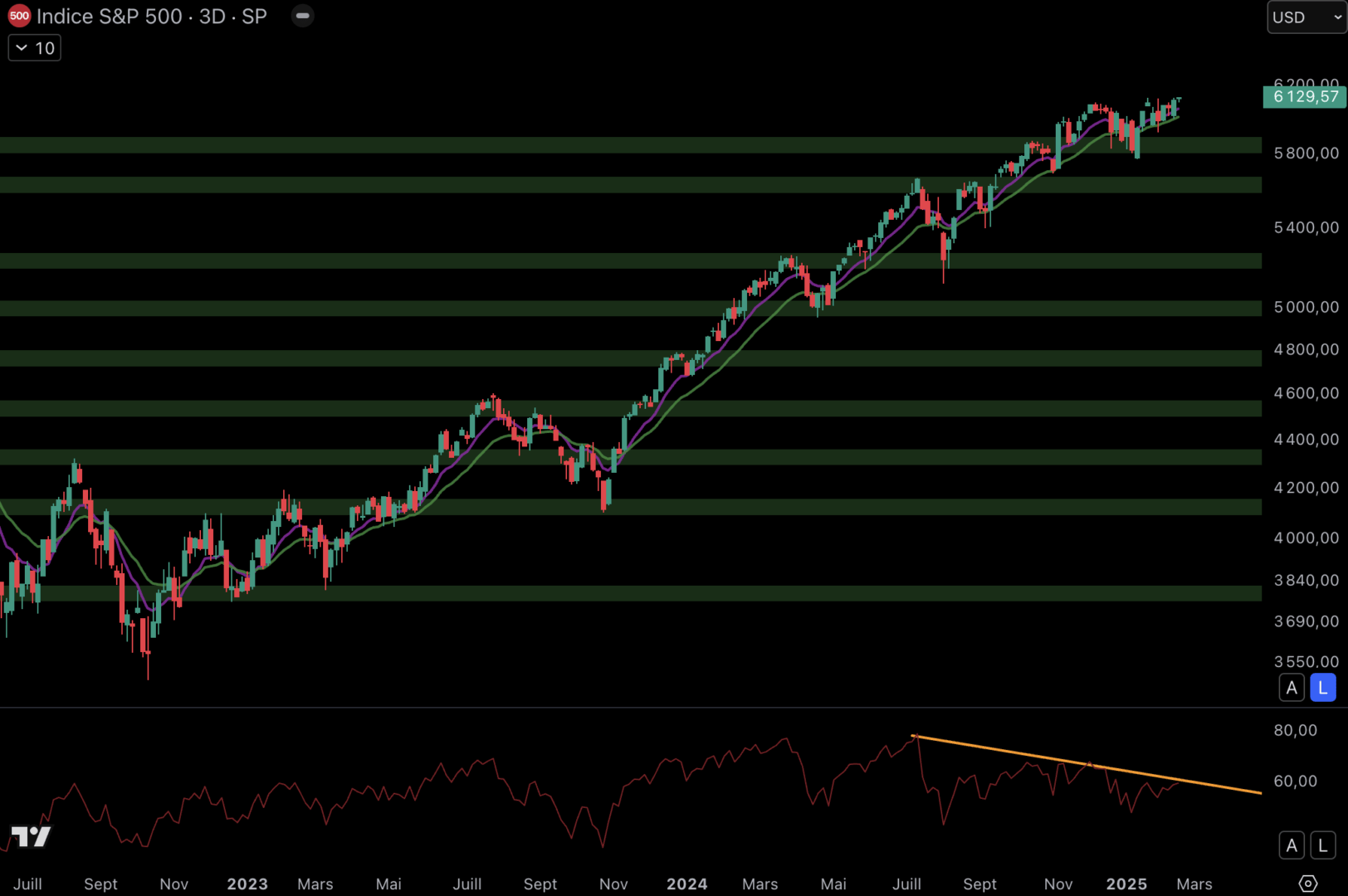Click the RSI 80,00 axis label

pyautogui.click(x=1296, y=730)
